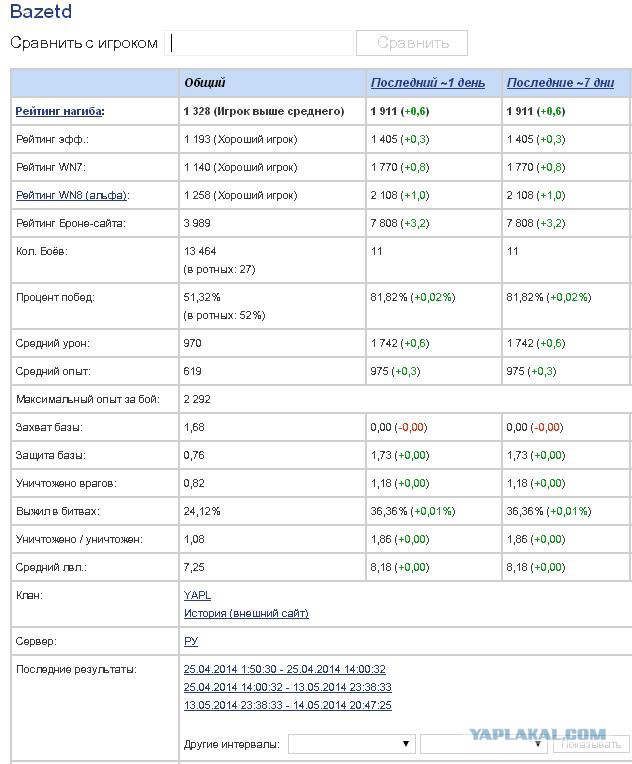Select overall Уничтожено / уничтожен value 1,08
The width and height of the screenshot is (632, 764).
[194, 539]
